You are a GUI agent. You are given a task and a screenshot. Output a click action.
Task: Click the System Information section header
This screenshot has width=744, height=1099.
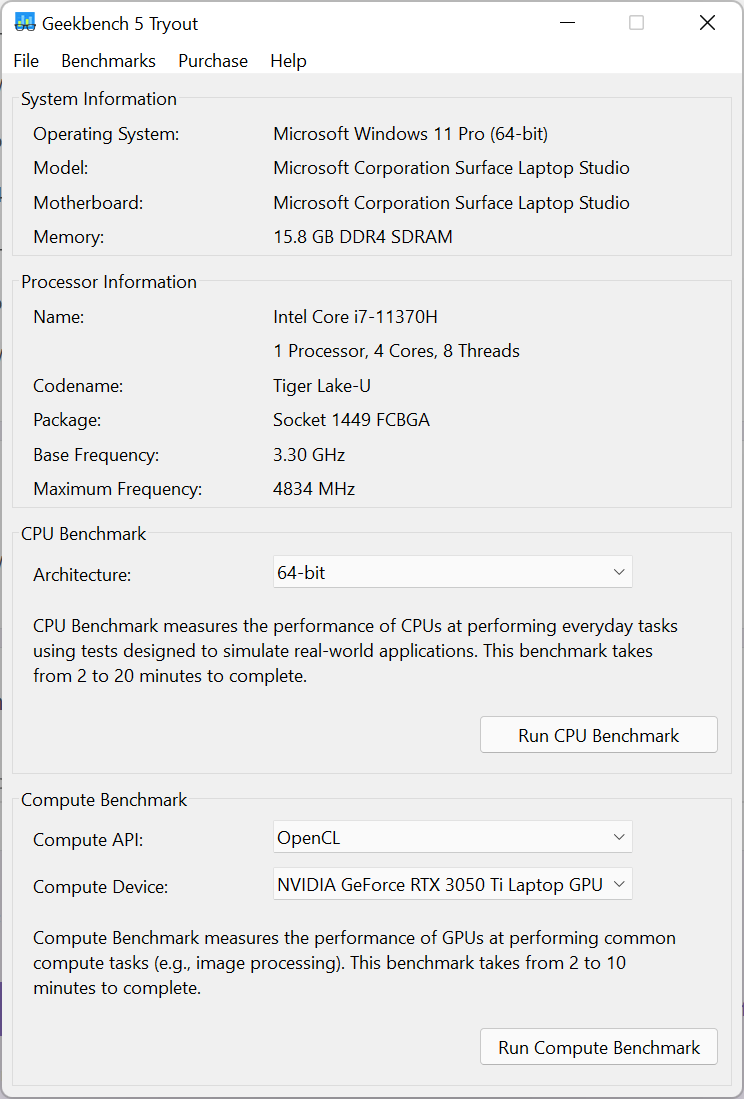[99, 99]
